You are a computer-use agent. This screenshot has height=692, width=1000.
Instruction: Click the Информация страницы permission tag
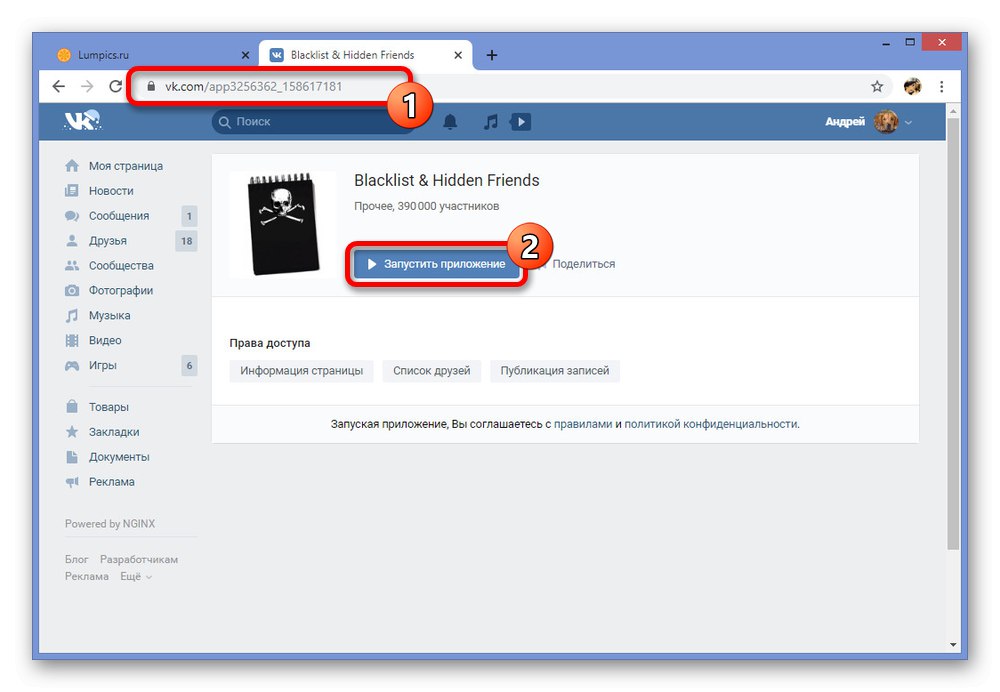pyautogui.click(x=302, y=371)
